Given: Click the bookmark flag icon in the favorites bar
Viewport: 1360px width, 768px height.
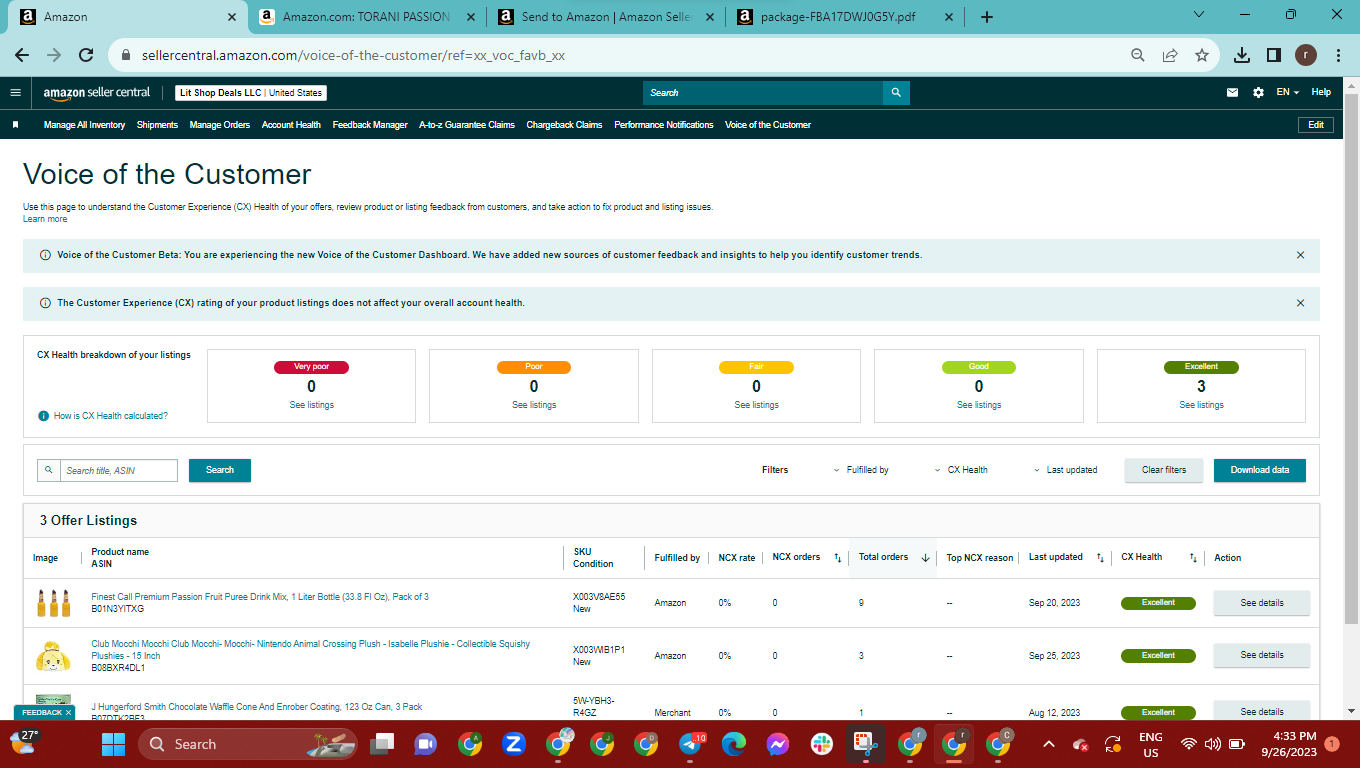Looking at the screenshot, I should (15, 125).
